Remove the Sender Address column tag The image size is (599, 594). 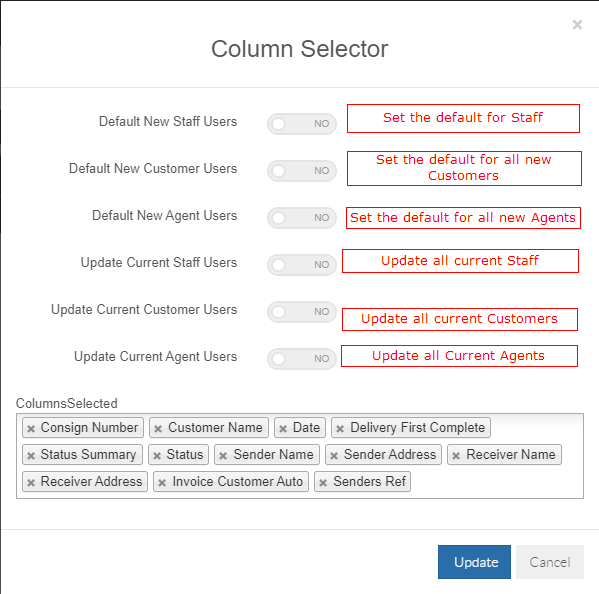coord(334,455)
